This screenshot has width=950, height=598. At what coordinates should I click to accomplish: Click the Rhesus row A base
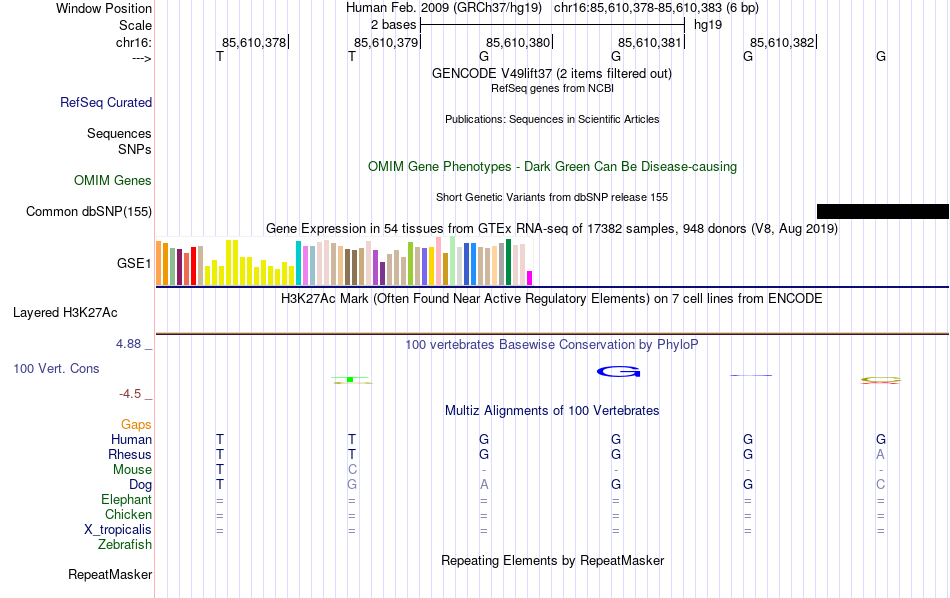click(x=880, y=454)
